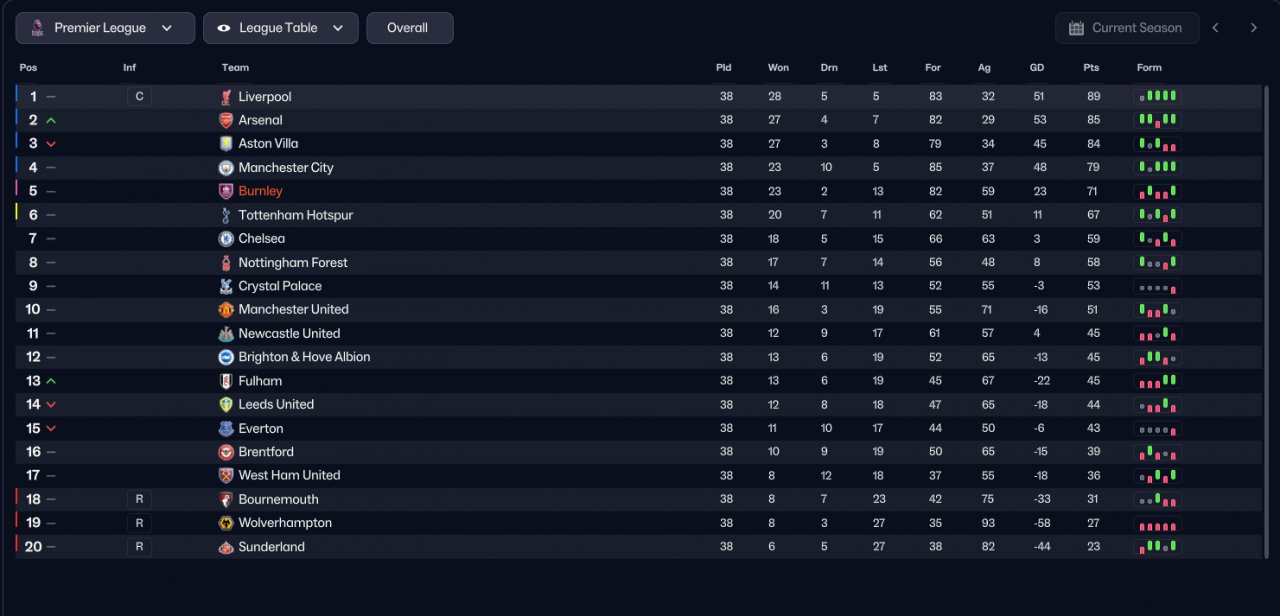Click the Chelsea club badge icon
The width and height of the screenshot is (1280, 616).
(226, 239)
